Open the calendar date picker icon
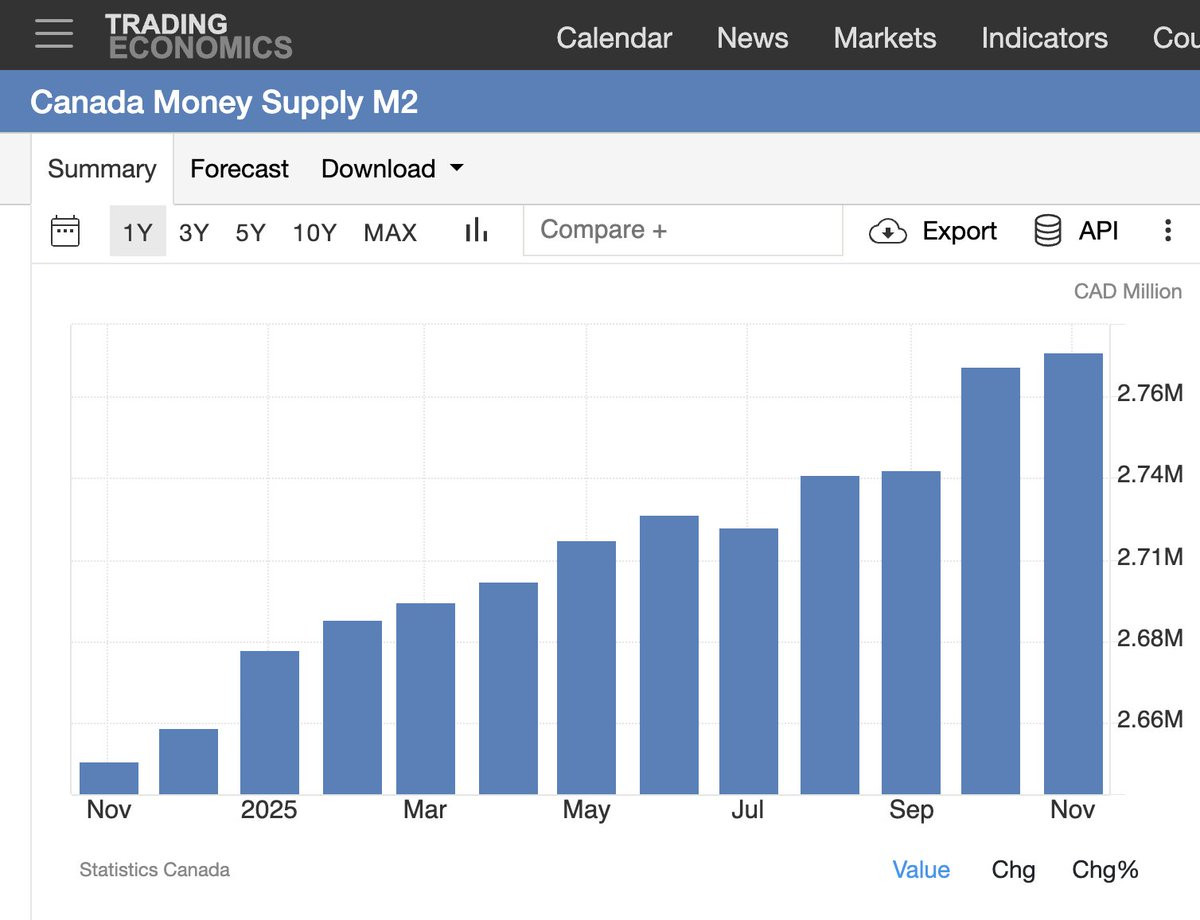 coord(65,231)
